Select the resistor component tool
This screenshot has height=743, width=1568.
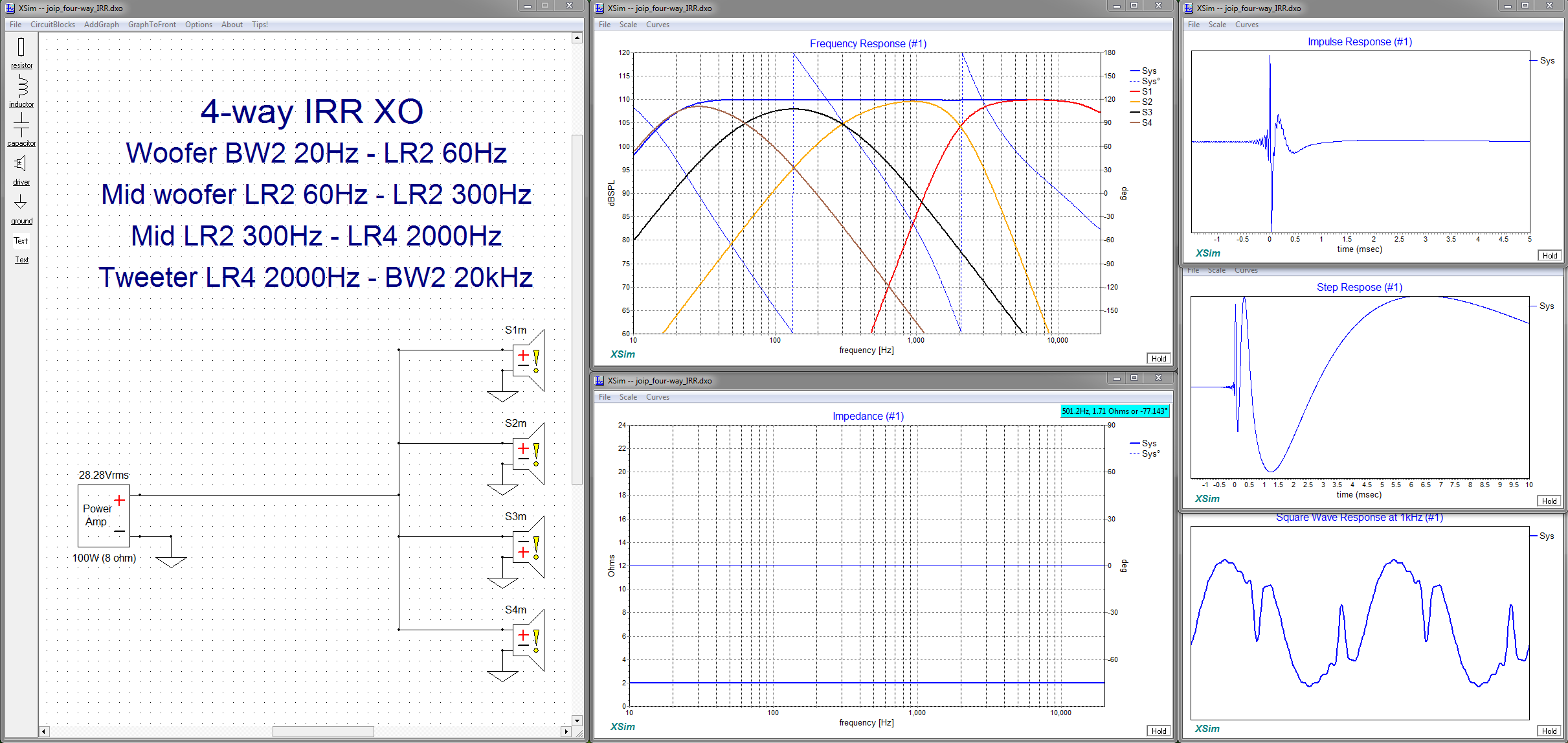(x=21, y=52)
